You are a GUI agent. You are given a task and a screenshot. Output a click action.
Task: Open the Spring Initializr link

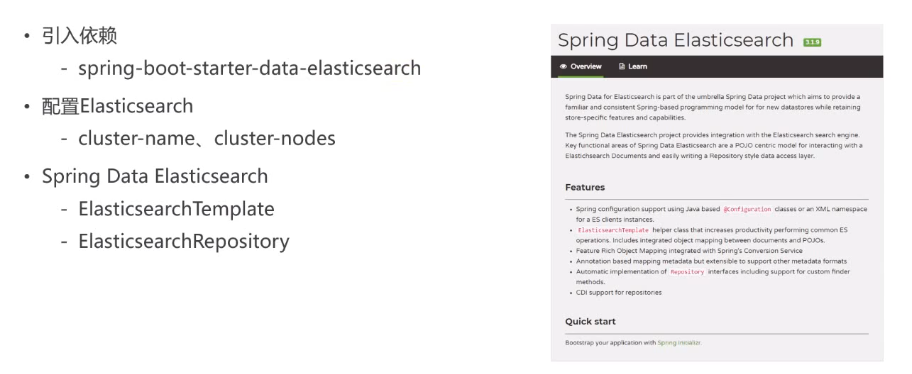click(x=679, y=343)
